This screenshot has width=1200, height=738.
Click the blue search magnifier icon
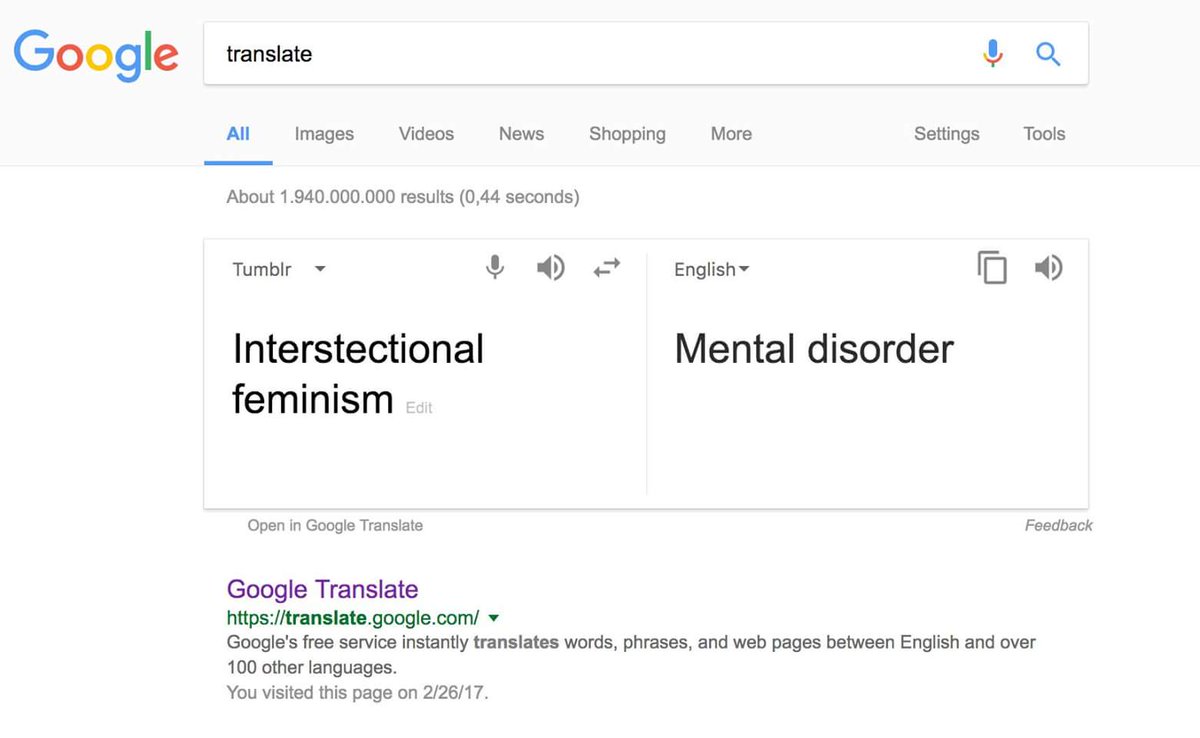pyautogui.click(x=1048, y=54)
